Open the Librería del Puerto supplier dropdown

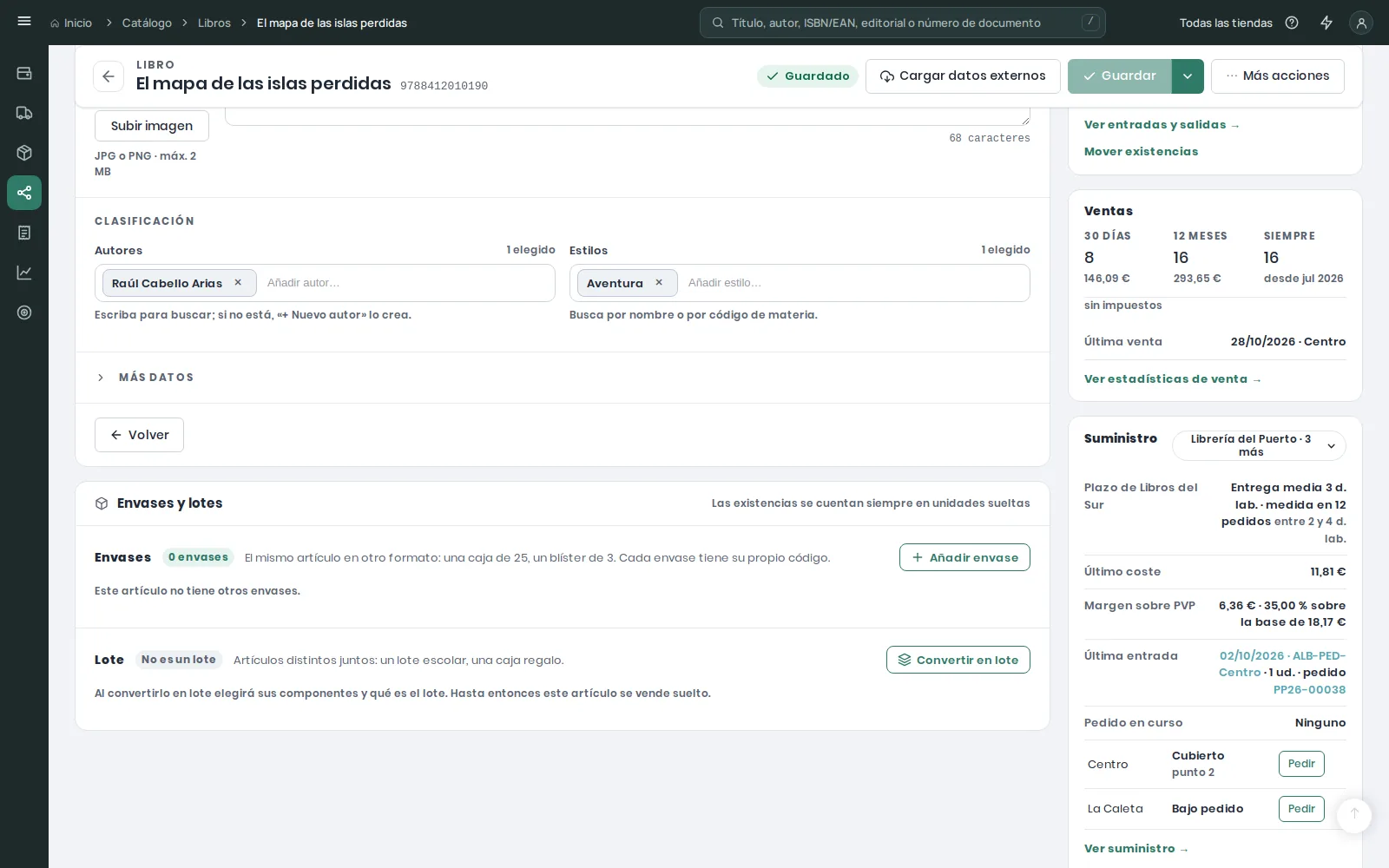(1259, 445)
